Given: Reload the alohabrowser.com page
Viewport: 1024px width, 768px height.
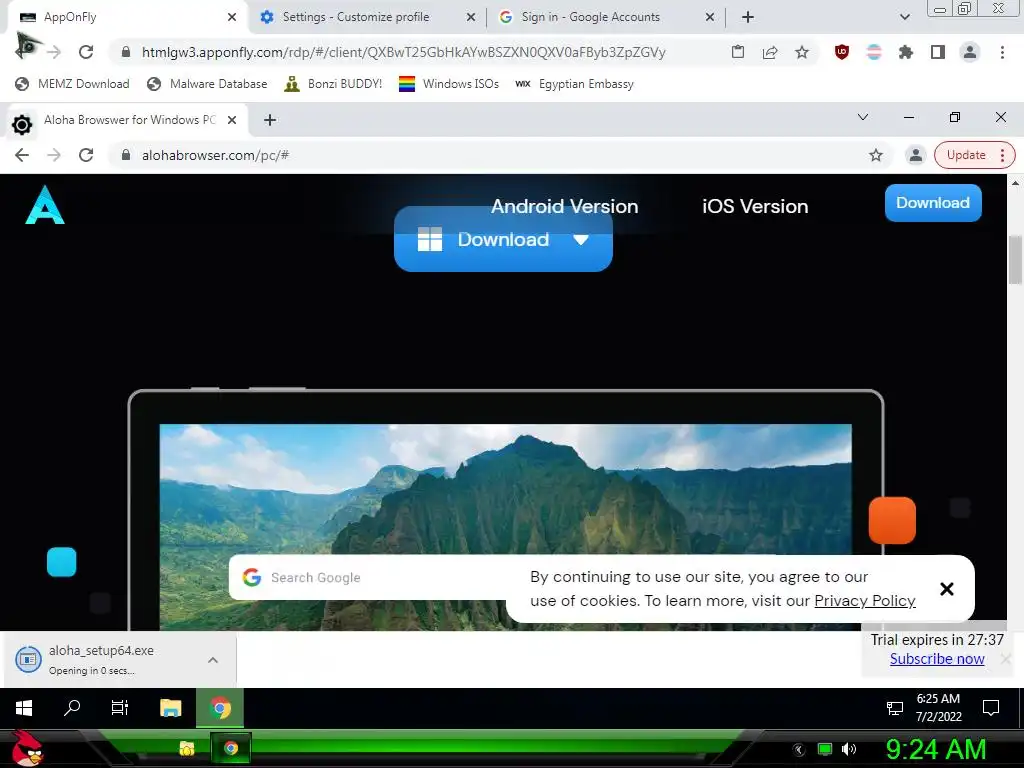Looking at the screenshot, I should [x=86, y=155].
